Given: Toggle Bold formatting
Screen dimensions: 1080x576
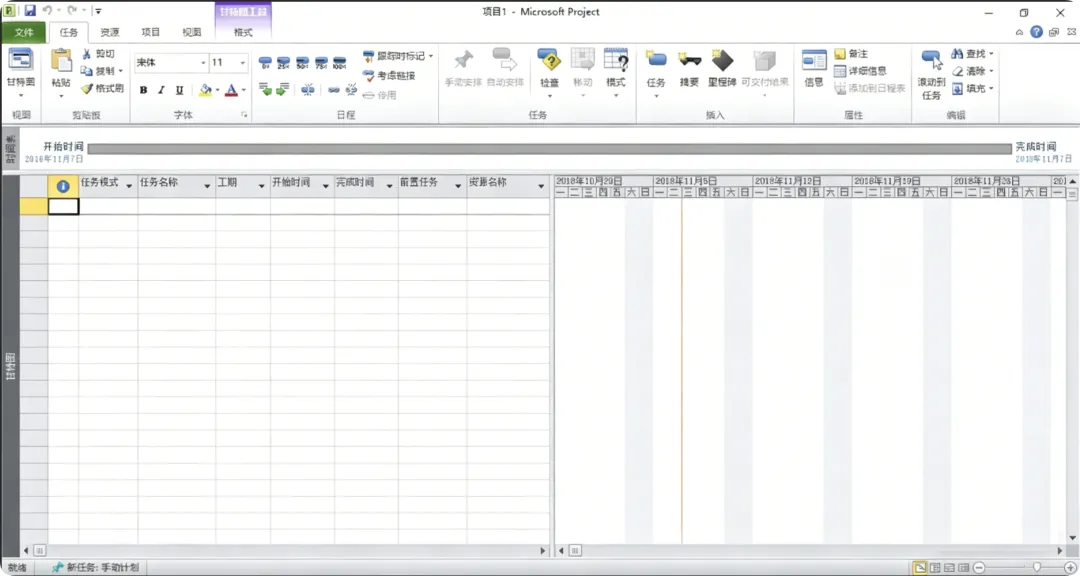Looking at the screenshot, I should coord(143,90).
